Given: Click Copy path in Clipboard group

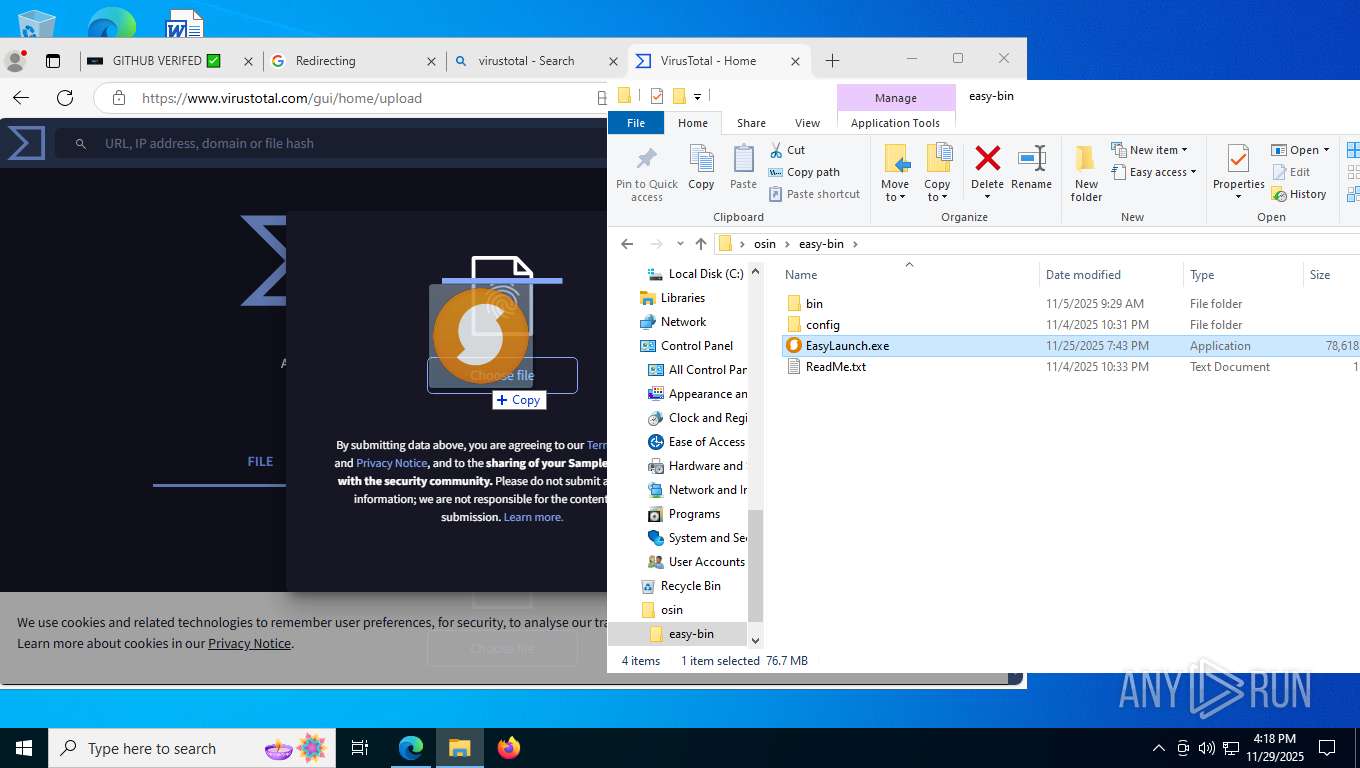Looking at the screenshot, I should tap(804, 172).
